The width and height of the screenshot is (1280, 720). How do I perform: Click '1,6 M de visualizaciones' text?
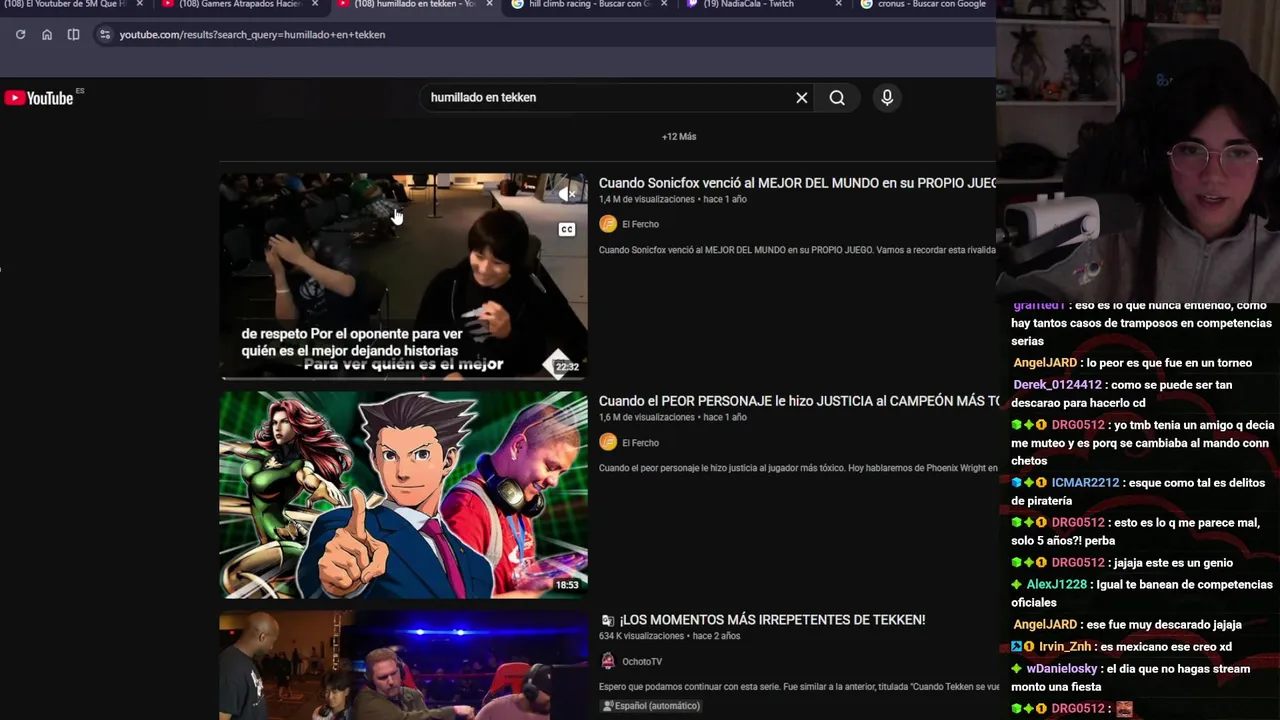pyautogui.click(x=646, y=417)
